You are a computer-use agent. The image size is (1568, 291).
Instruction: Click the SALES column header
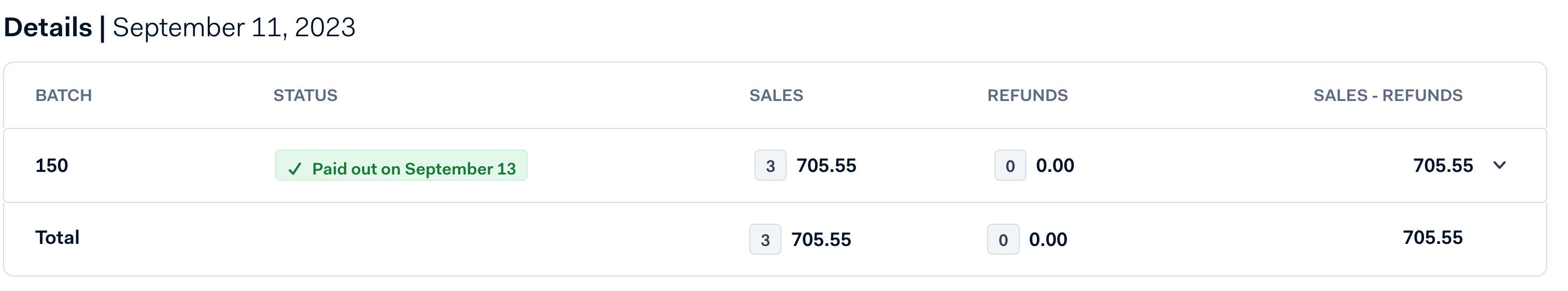point(776,95)
